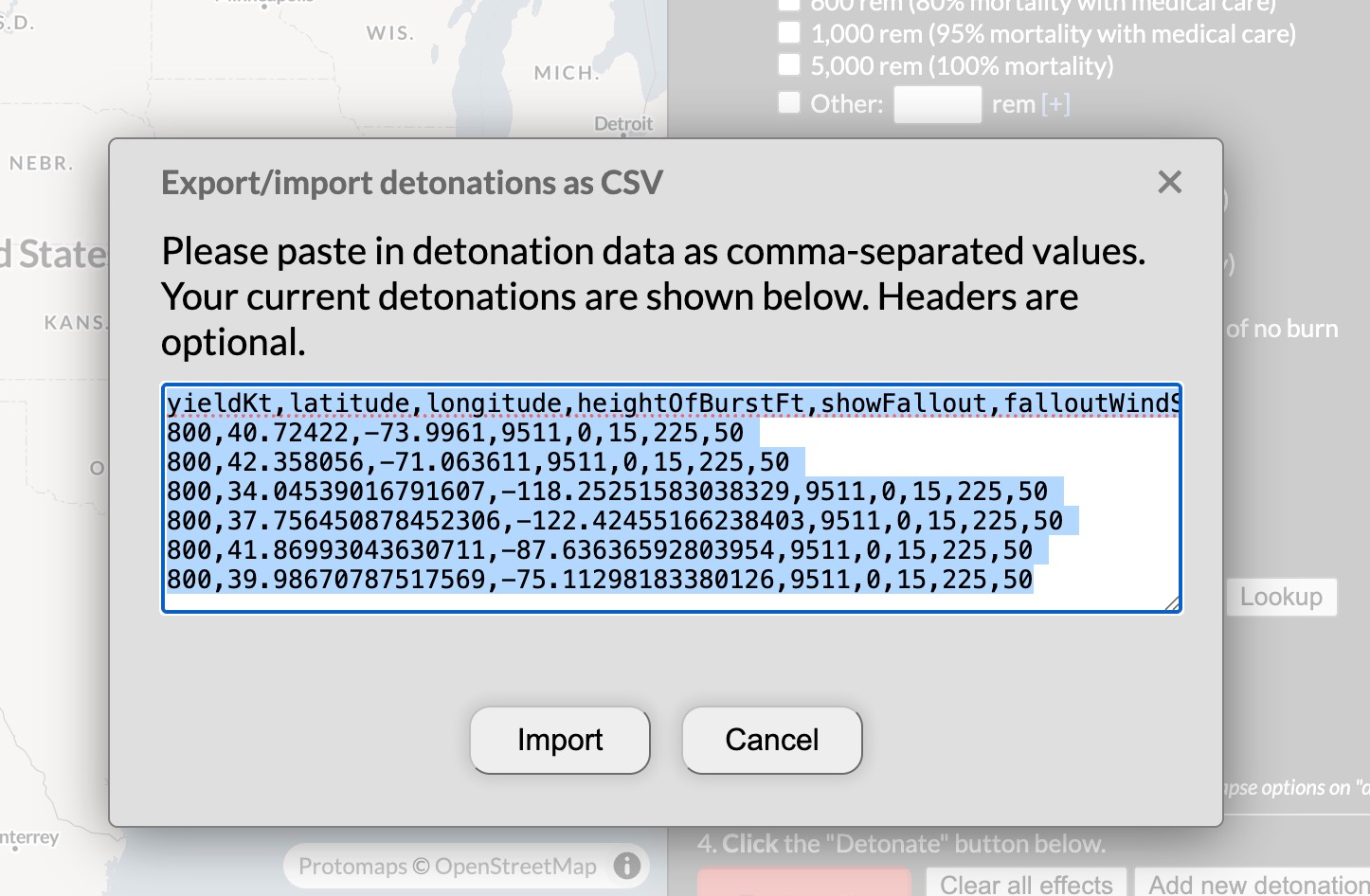Check the Other rem checkbox
Viewport: 1370px width, 896px height.
(789, 102)
